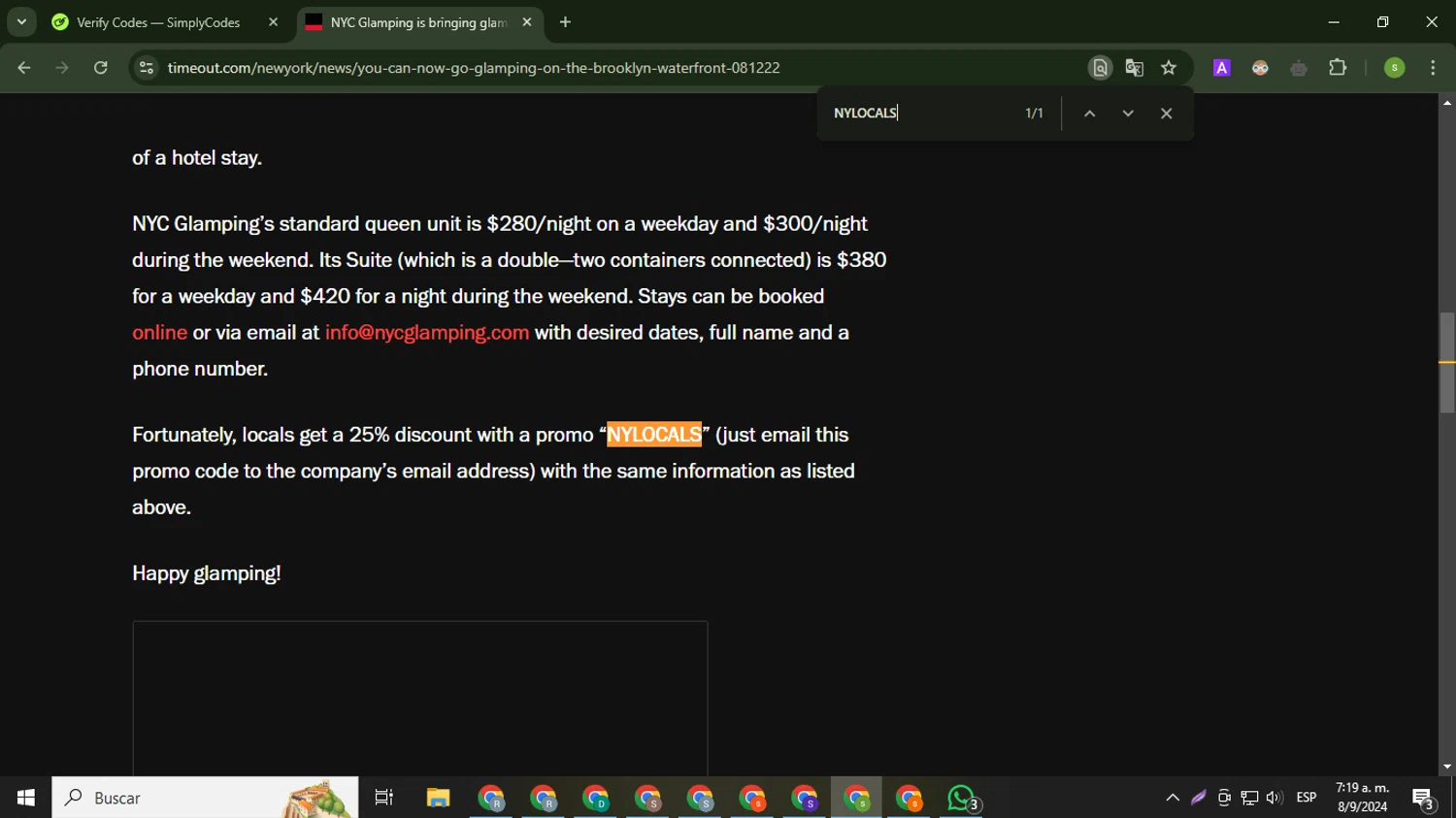
Task: Click the scrollbar down arrow
Action: tap(1447, 767)
